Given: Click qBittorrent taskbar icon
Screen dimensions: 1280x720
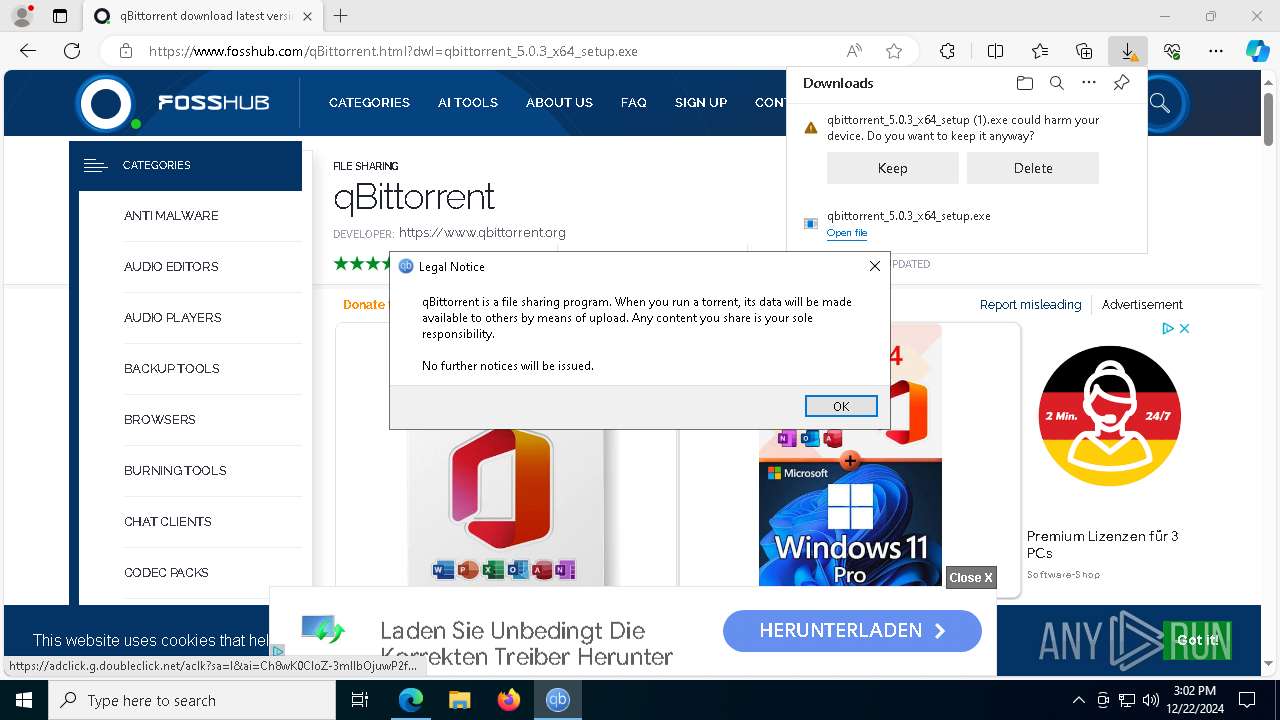Looking at the screenshot, I should tap(557, 700).
